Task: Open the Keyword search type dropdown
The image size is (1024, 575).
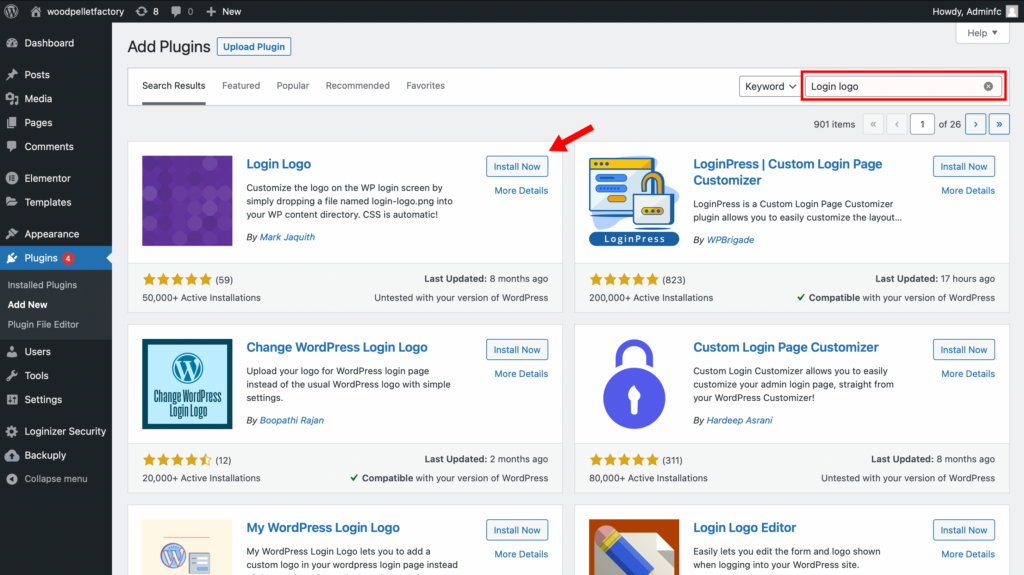Action: coord(769,86)
